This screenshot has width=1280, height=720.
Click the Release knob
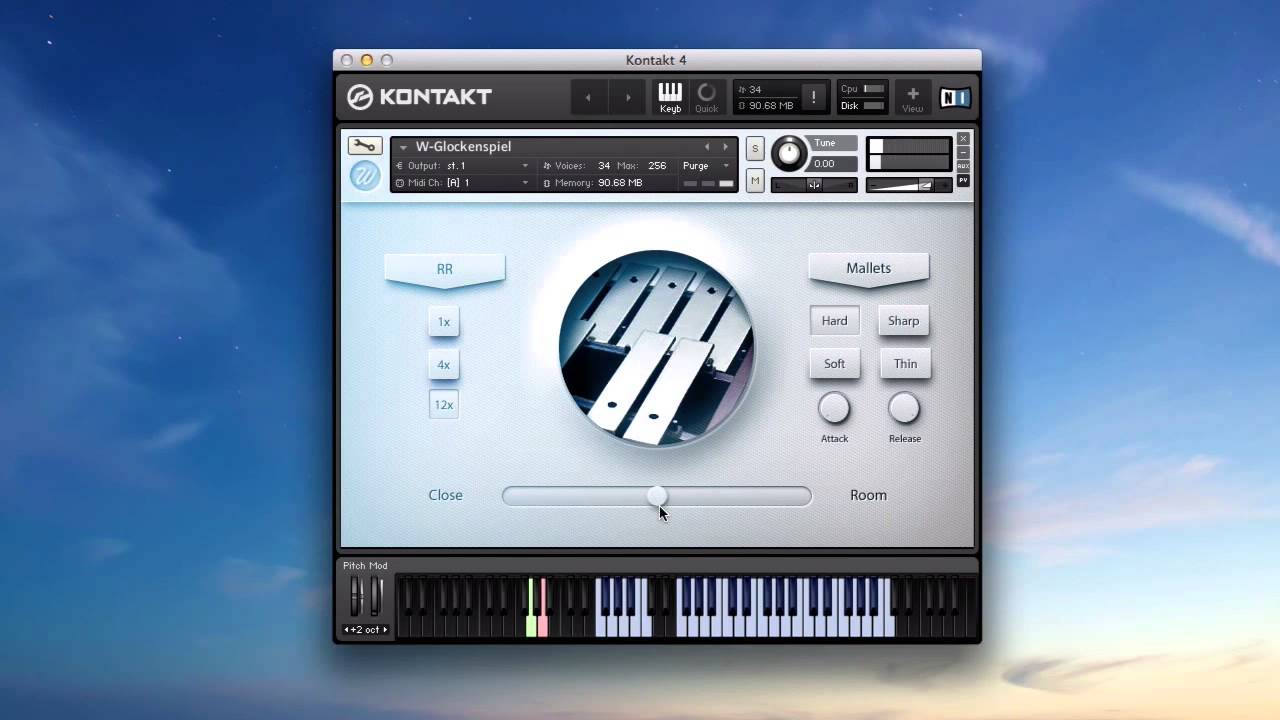click(904, 408)
